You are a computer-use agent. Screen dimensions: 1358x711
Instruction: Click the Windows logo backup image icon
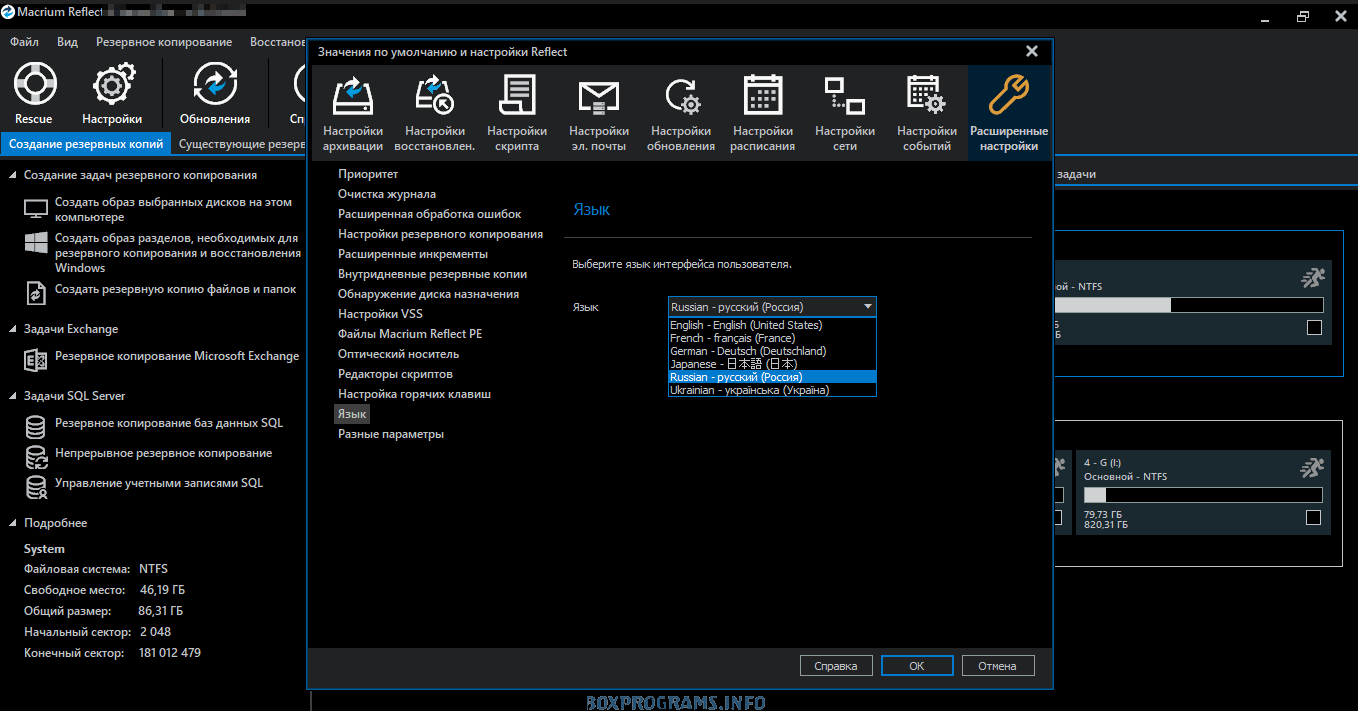tap(36, 242)
